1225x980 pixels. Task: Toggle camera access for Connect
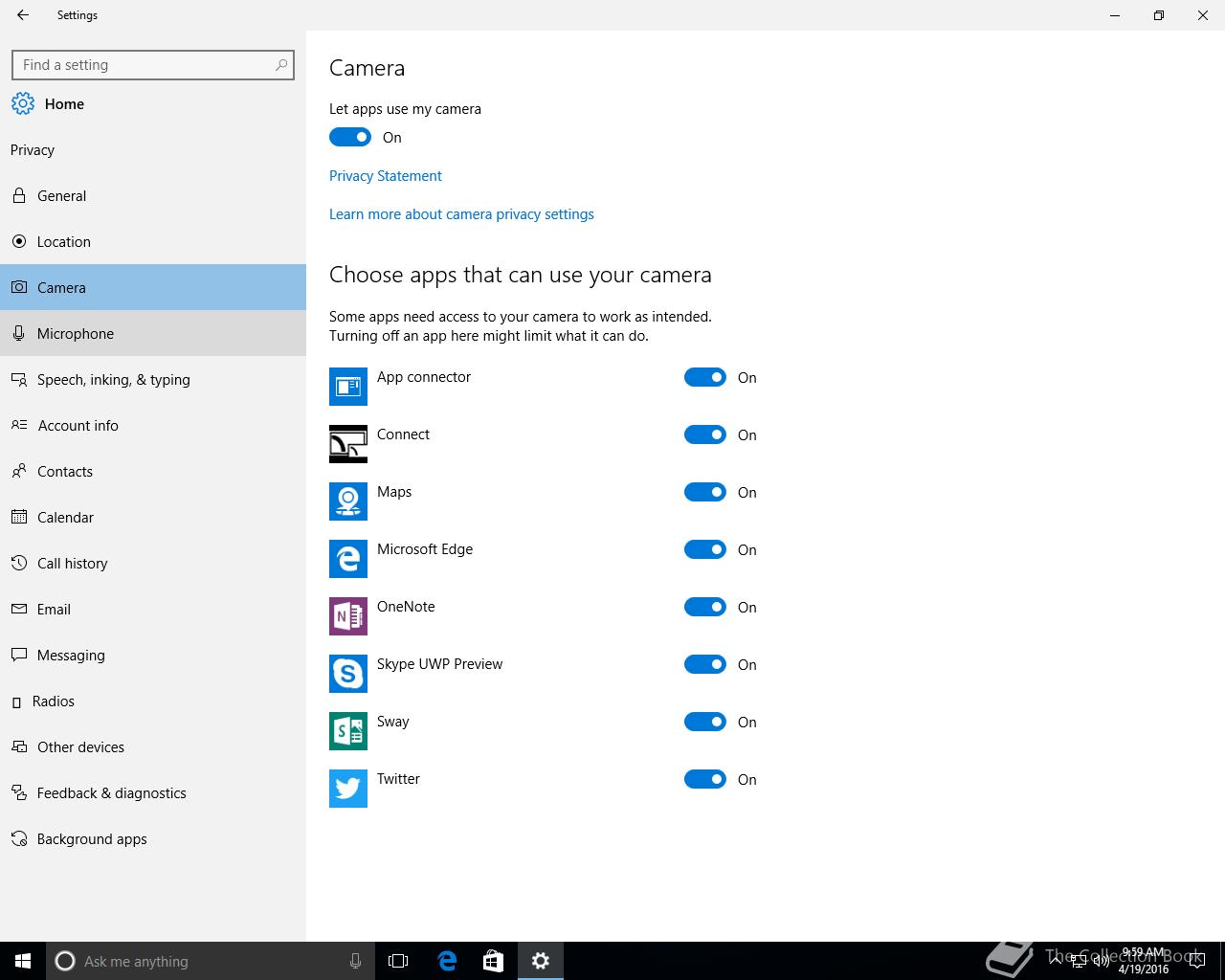705,434
